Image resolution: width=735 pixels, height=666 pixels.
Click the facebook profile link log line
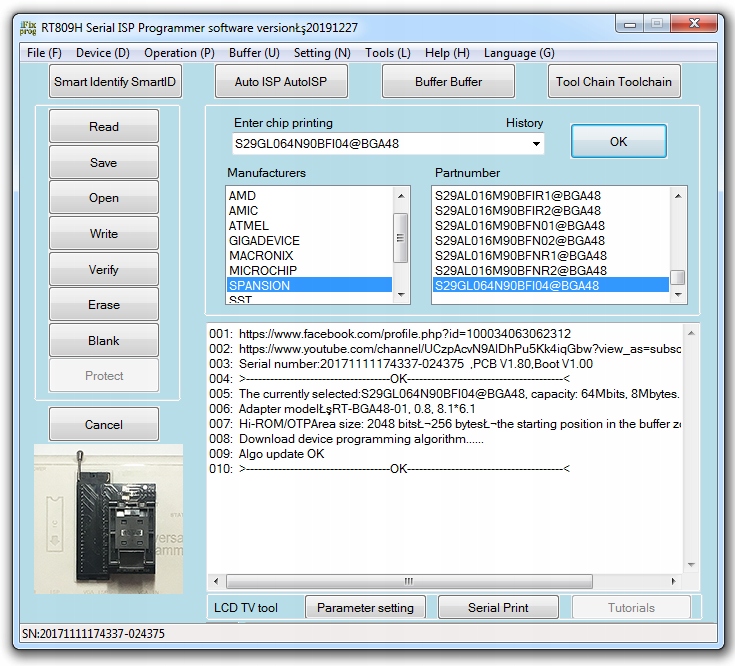pyautogui.click(x=390, y=334)
